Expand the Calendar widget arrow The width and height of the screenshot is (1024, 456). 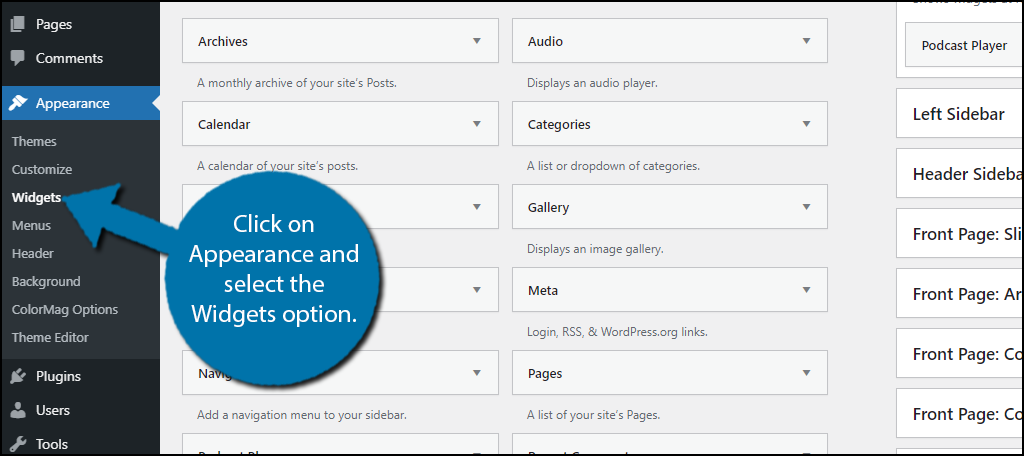click(x=477, y=123)
